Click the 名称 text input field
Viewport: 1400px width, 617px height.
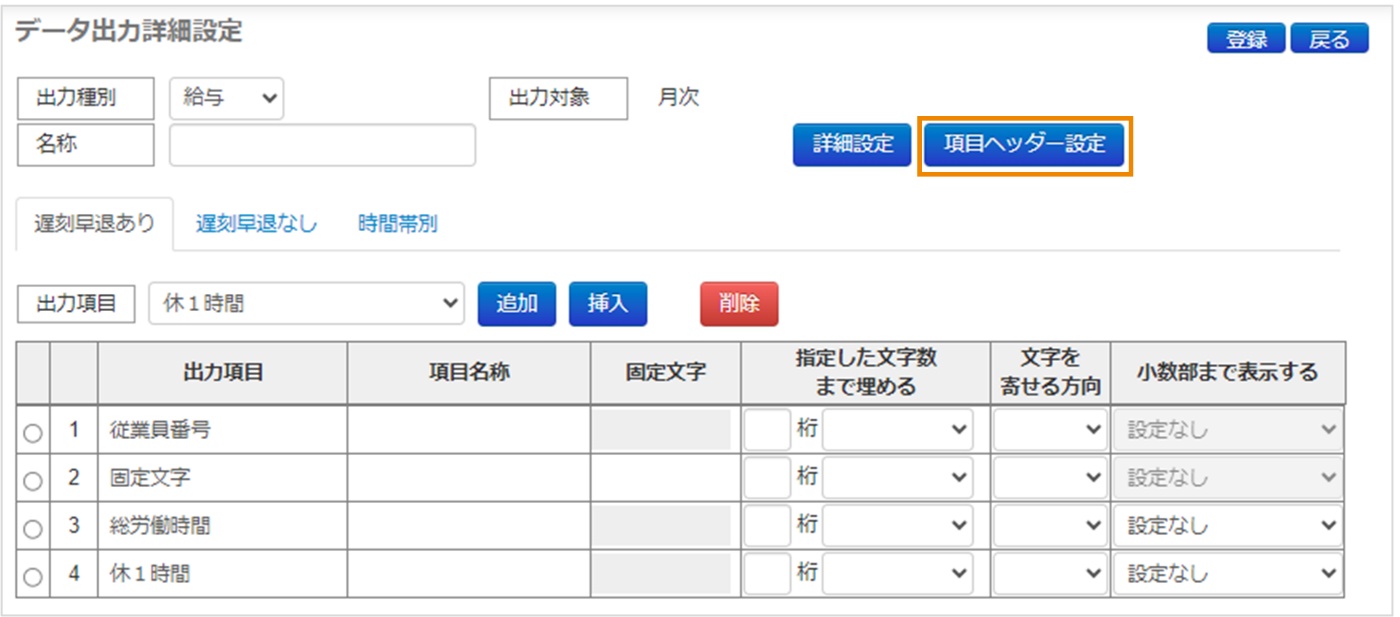tap(322, 145)
